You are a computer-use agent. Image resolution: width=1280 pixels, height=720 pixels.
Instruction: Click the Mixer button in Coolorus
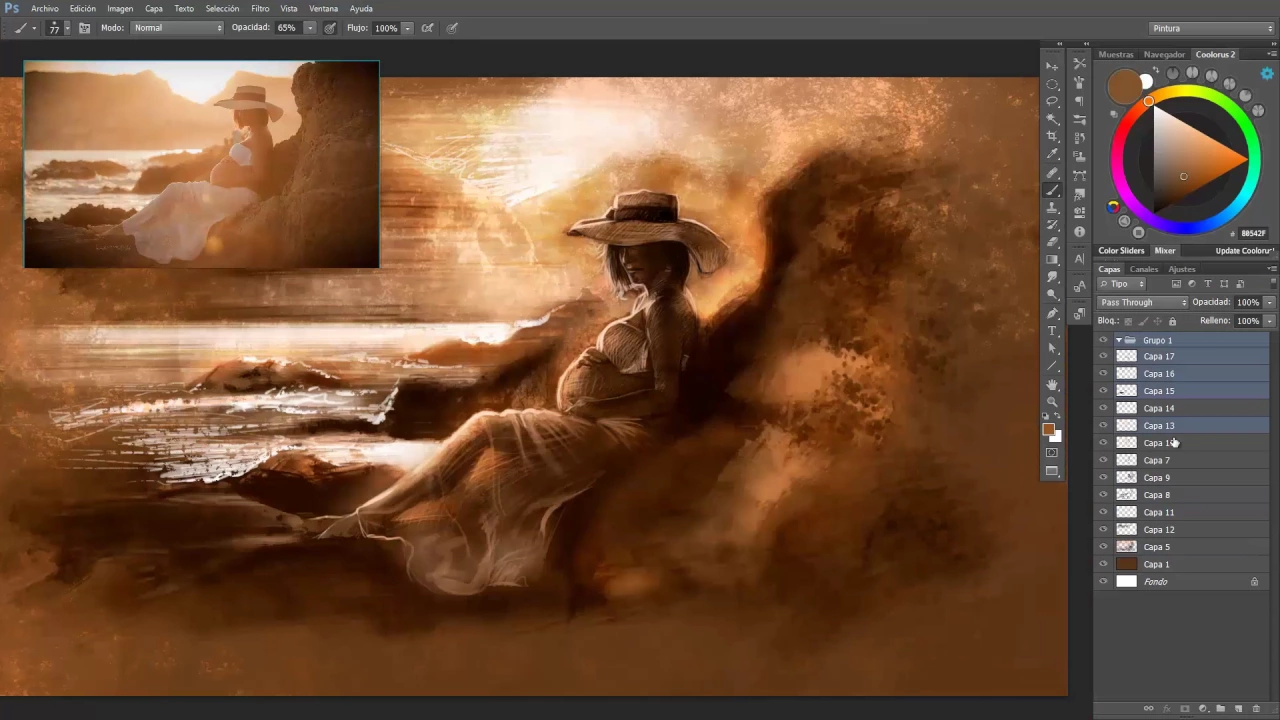pos(1165,251)
